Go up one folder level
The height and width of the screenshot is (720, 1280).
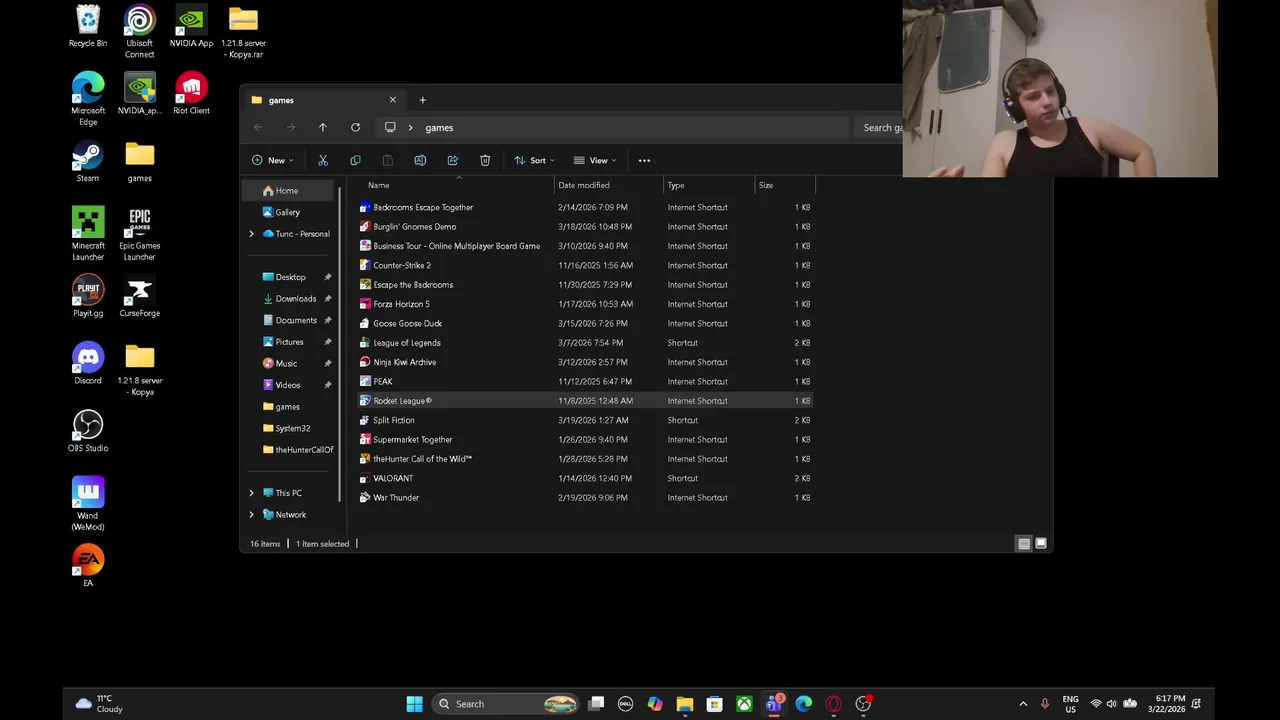(x=322, y=127)
